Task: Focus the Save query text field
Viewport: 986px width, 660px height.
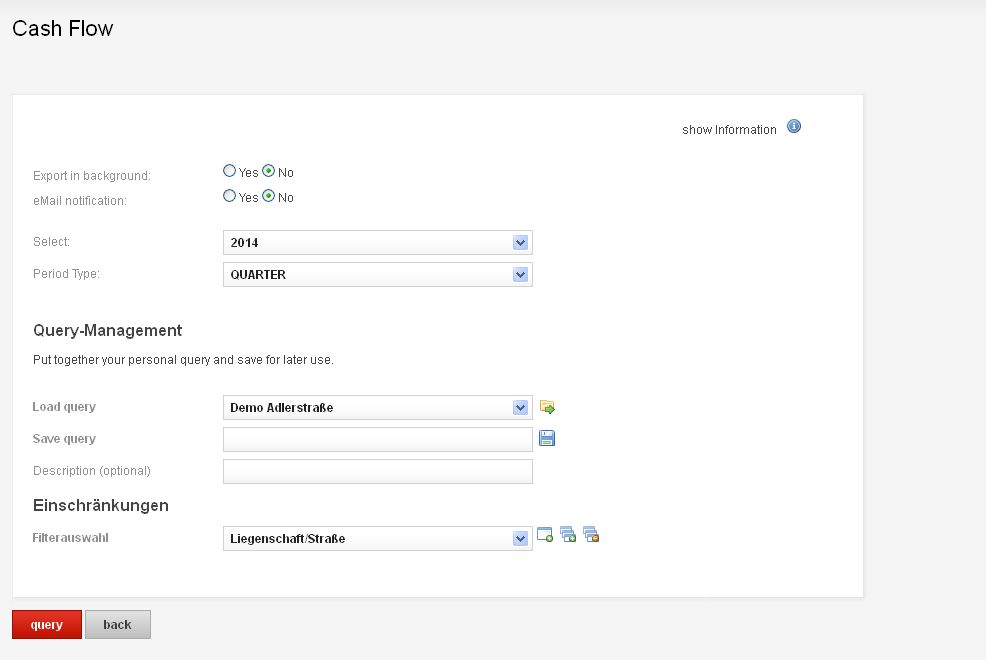Action: click(378, 439)
